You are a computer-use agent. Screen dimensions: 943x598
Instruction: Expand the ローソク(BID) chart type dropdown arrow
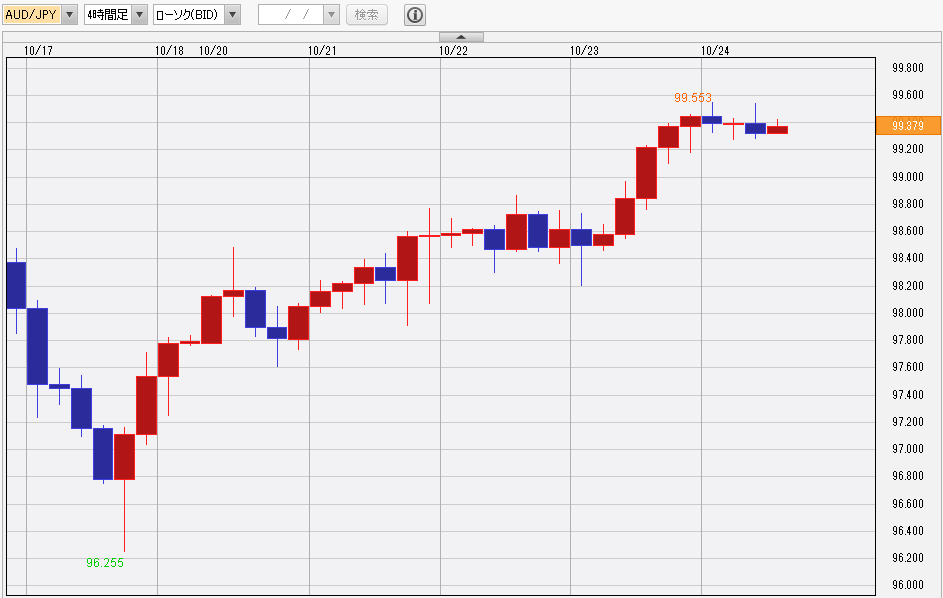(x=233, y=14)
